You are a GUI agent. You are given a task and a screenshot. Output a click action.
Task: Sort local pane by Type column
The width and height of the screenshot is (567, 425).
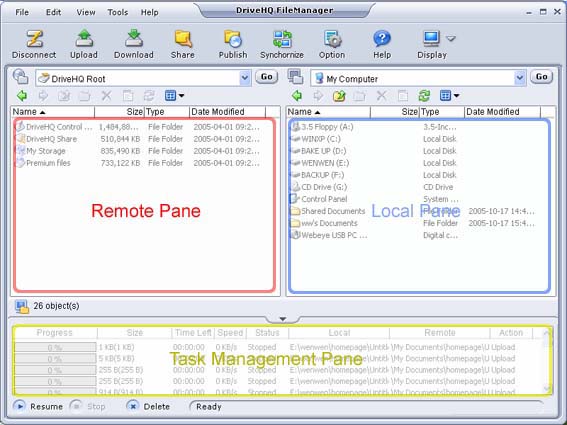coord(442,112)
